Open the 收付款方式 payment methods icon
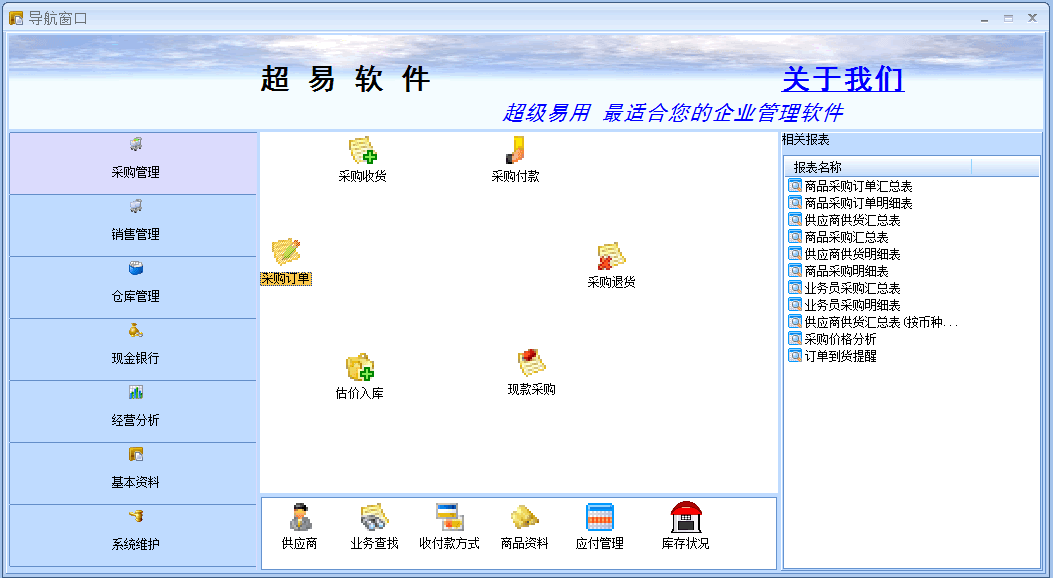This screenshot has width=1053, height=578. [x=449, y=519]
